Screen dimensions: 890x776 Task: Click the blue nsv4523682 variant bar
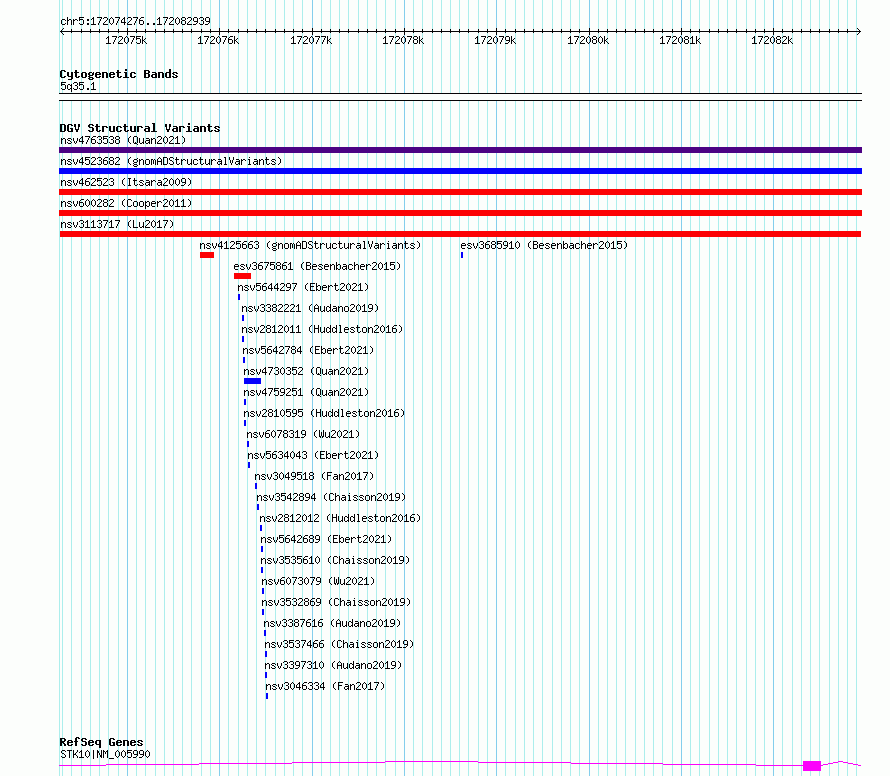pyautogui.click(x=460, y=171)
